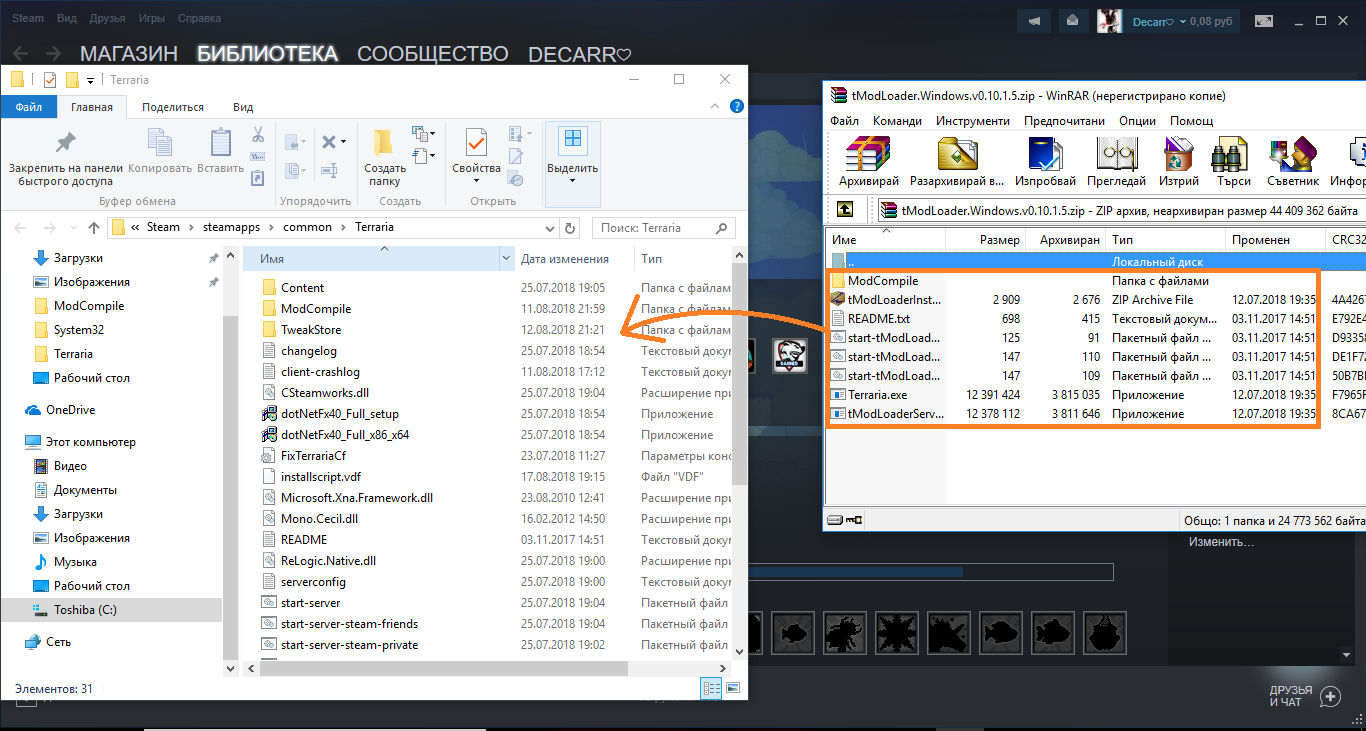Click the Archive (Архивирай) icon in WinRAR
Screen dimensions: 1366x731
point(868,156)
